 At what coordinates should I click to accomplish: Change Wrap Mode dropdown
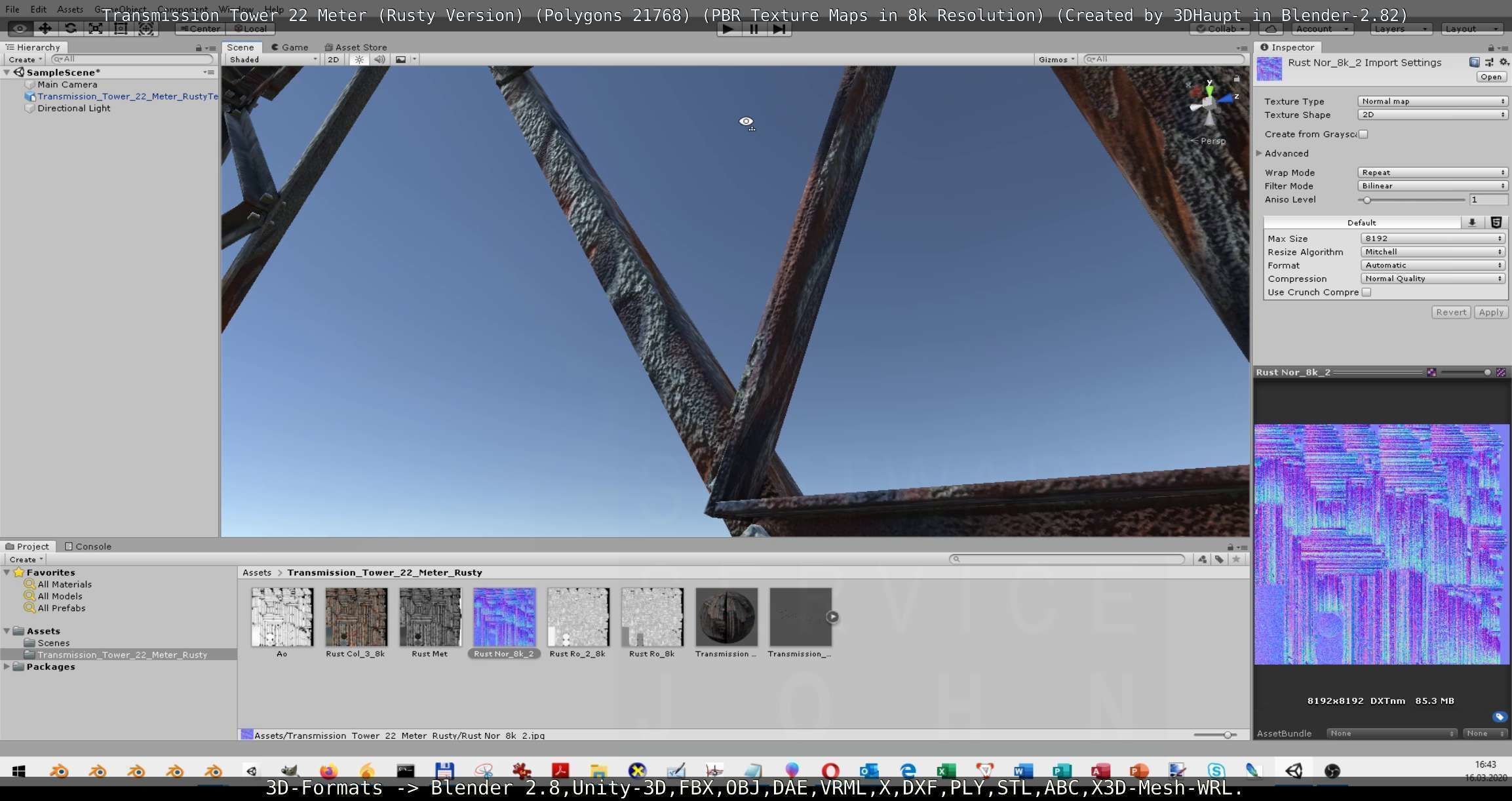click(x=1432, y=173)
